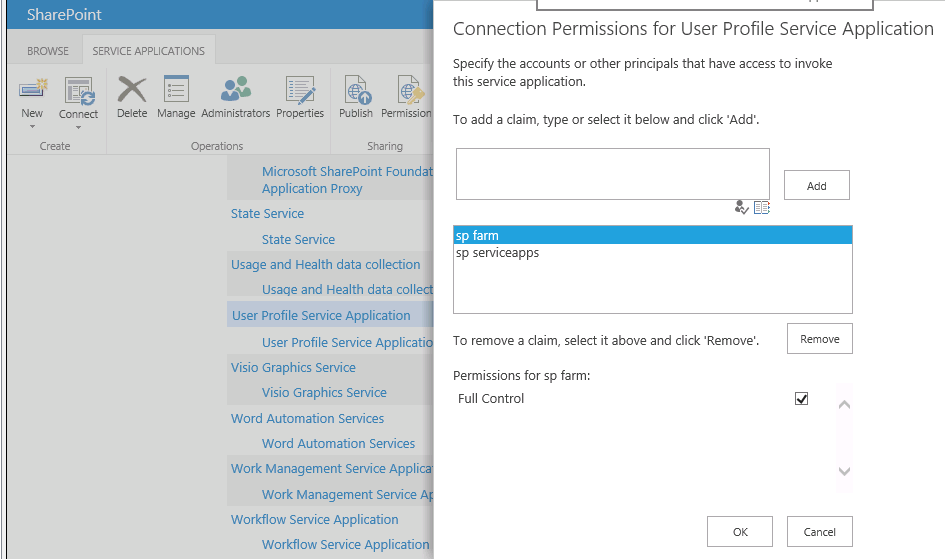The image size is (945, 559).
Task: Open Manage in the Operations group
Action: [176, 89]
